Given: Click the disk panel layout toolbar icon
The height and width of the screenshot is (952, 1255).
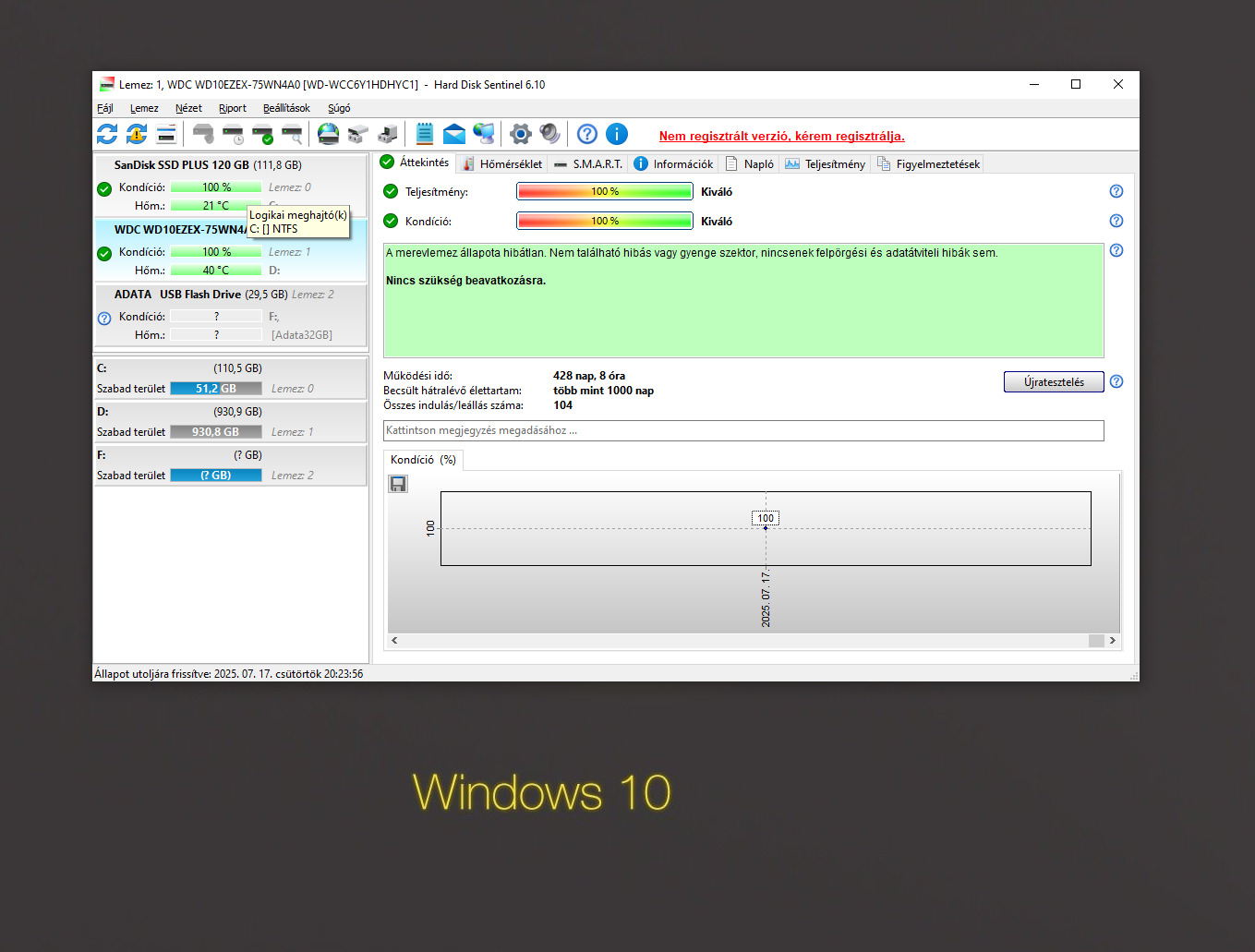Looking at the screenshot, I should 166,134.
